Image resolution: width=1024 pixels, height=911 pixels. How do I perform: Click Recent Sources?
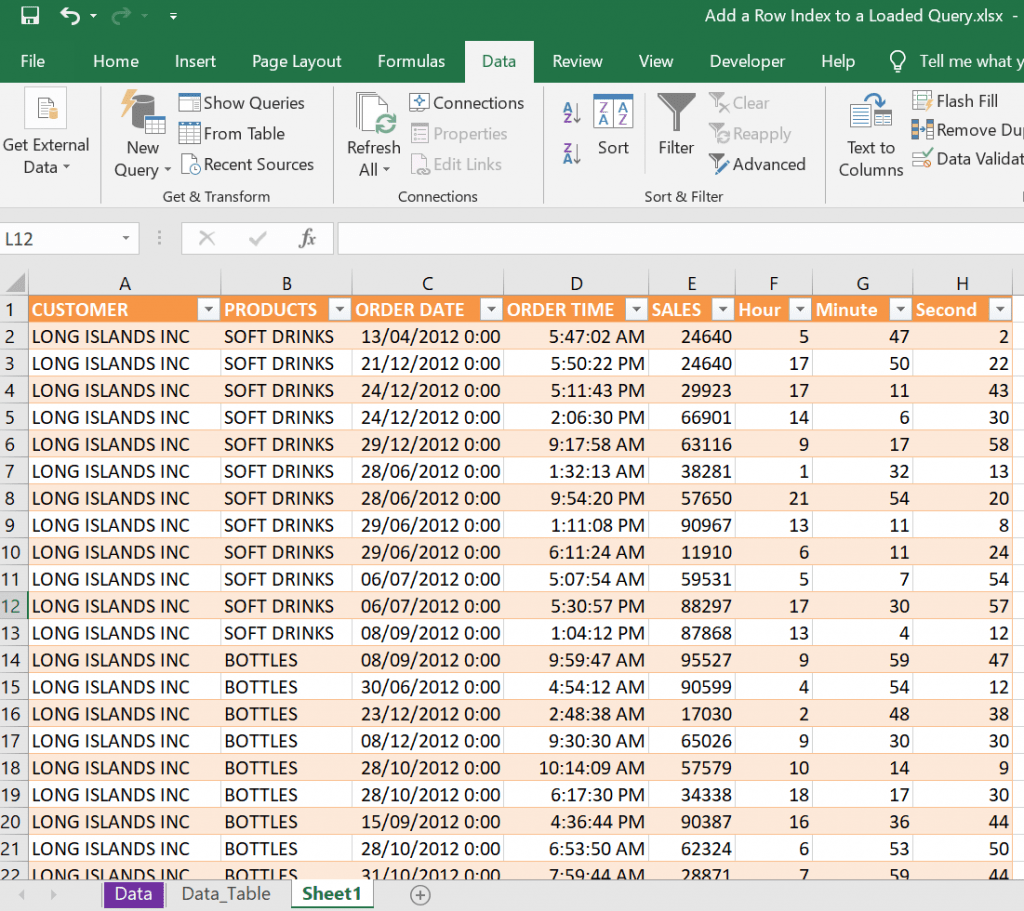[x=252, y=163]
